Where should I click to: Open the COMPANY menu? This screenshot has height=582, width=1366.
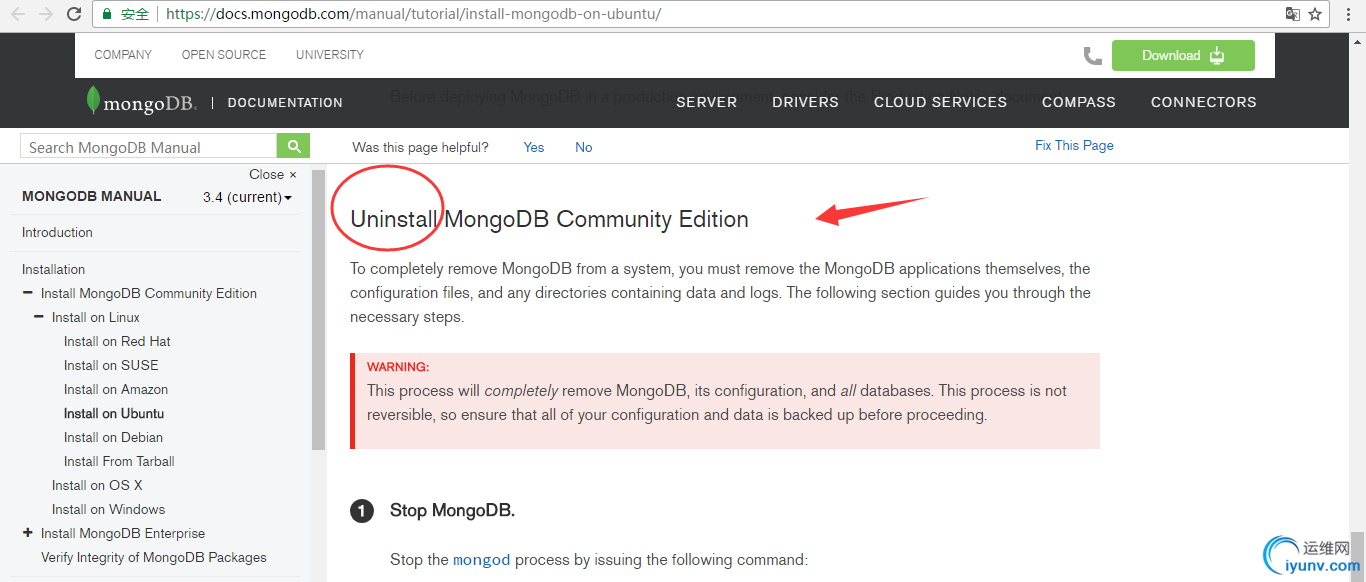[123, 55]
